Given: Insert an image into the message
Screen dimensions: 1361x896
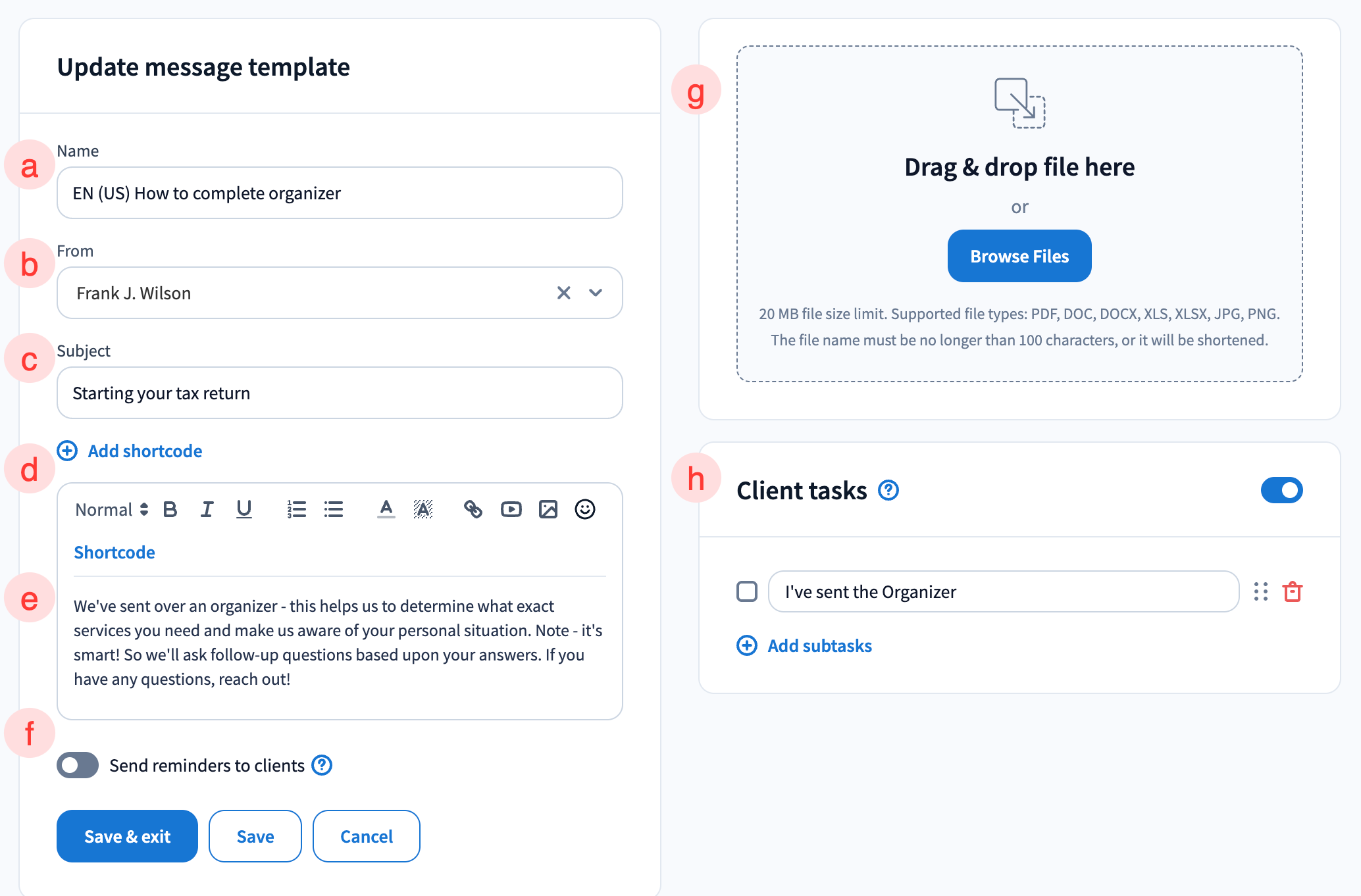Looking at the screenshot, I should (x=548, y=509).
